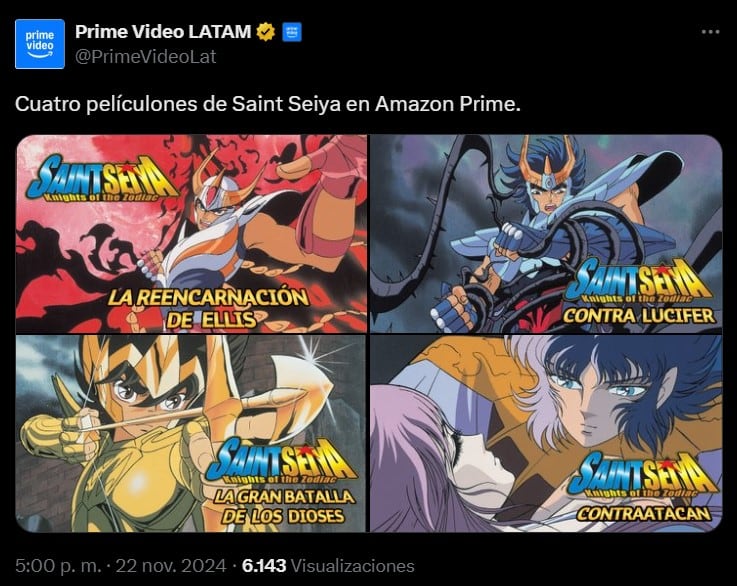Open La Reencarnación de Ellis image
737x586 pixels.
tap(191, 234)
